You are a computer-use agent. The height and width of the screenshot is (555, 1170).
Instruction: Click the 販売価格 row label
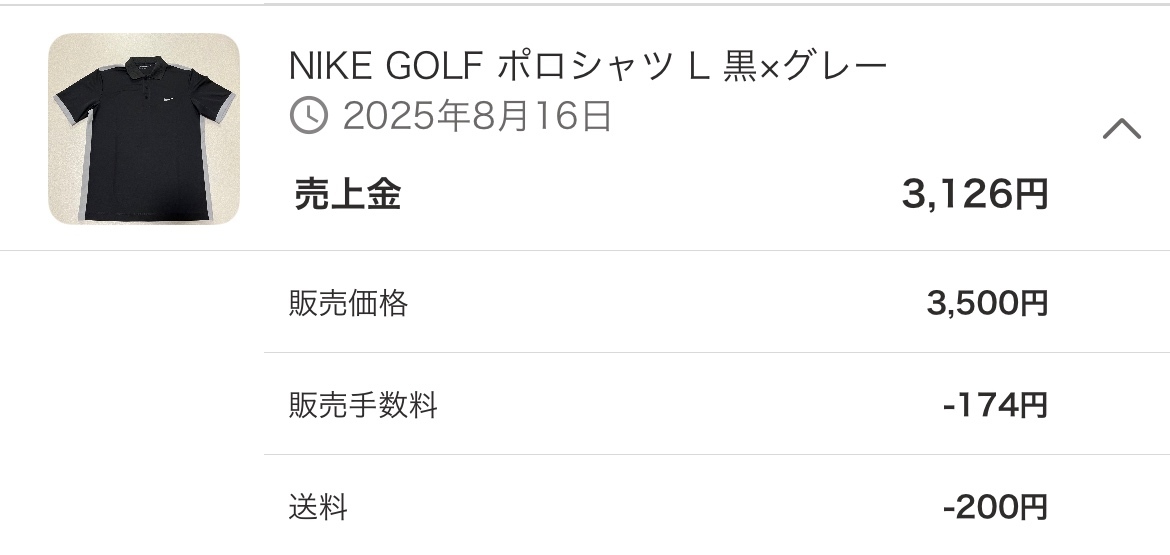(x=348, y=302)
